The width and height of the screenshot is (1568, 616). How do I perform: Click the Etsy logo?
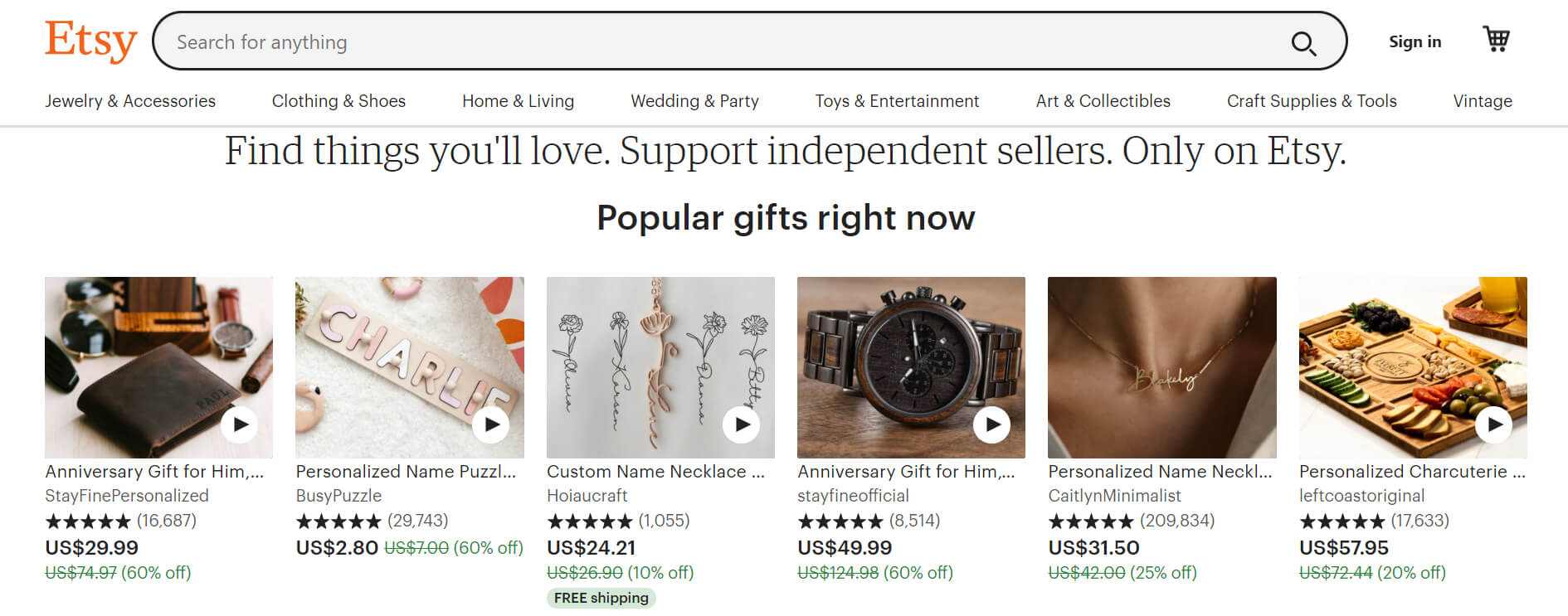tap(90, 41)
